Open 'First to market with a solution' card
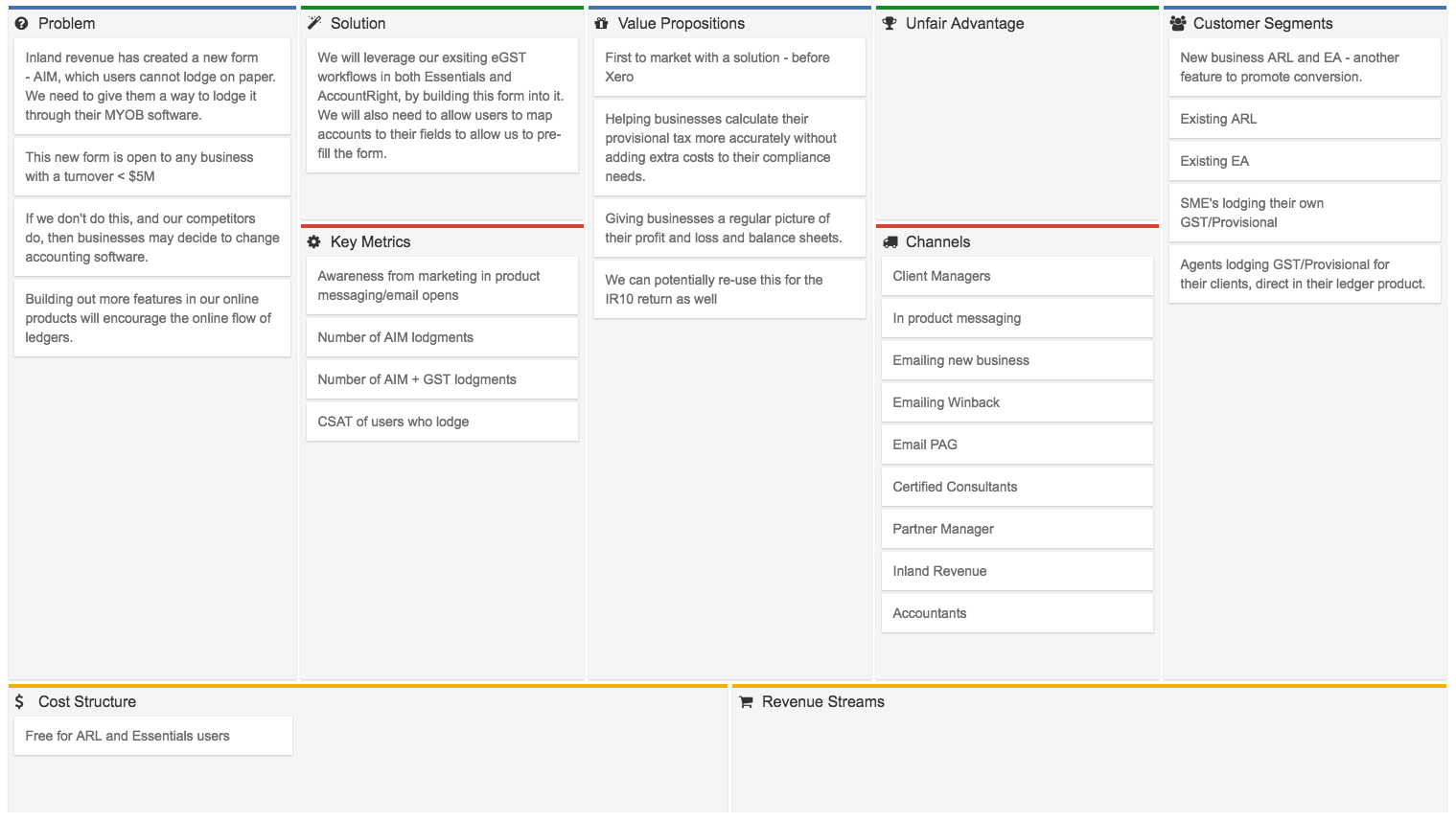 point(729,67)
